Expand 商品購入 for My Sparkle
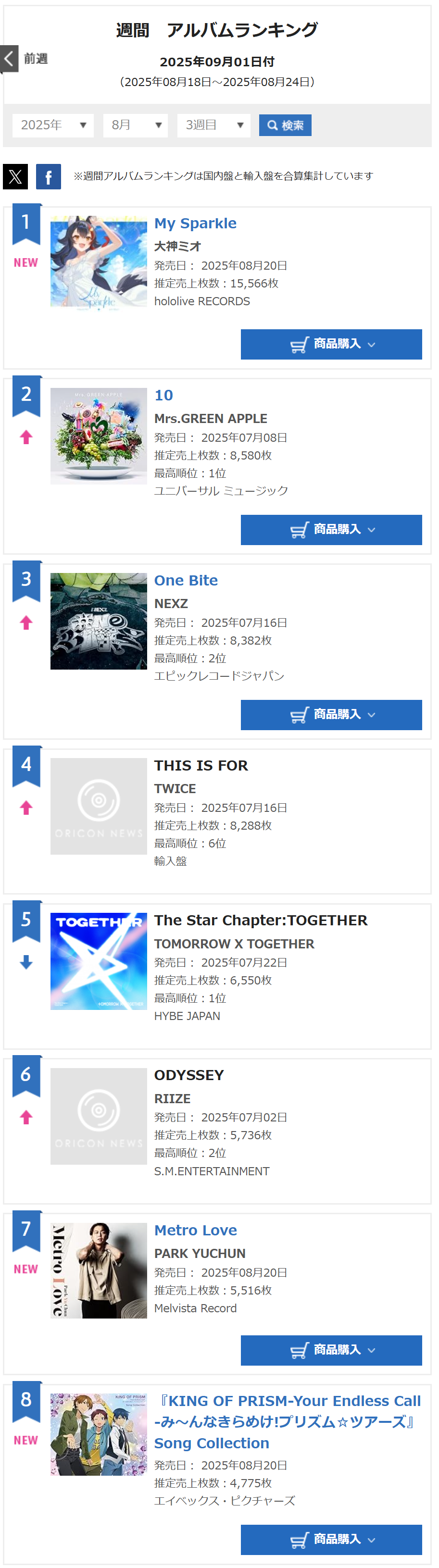 point(331,345)
